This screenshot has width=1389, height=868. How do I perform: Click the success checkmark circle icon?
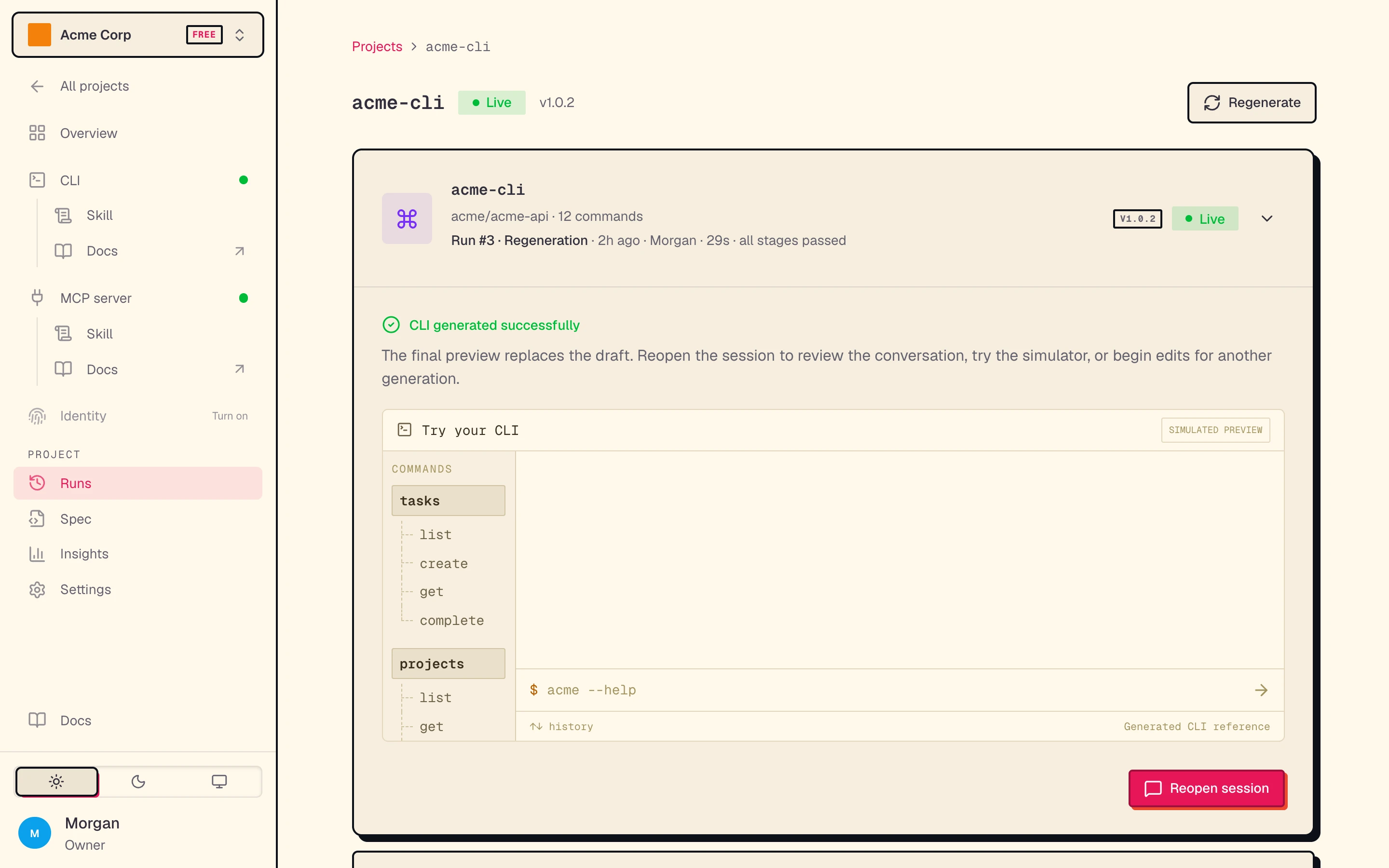(x=391, y=325)
